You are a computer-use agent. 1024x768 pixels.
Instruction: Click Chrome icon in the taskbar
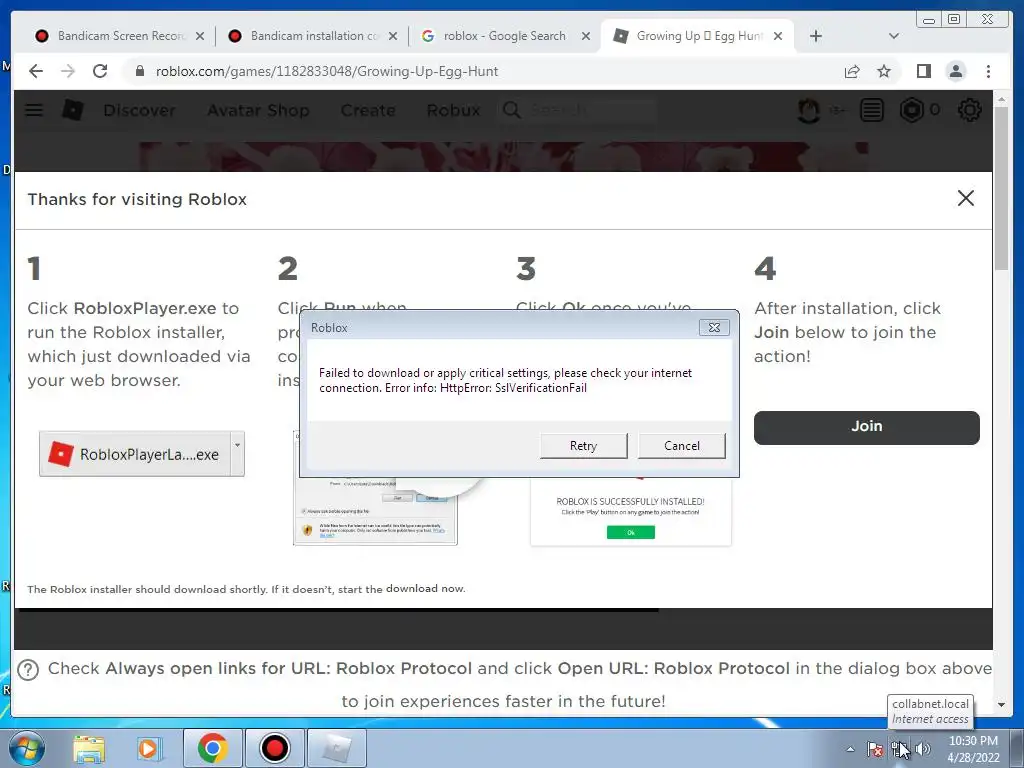212,748
